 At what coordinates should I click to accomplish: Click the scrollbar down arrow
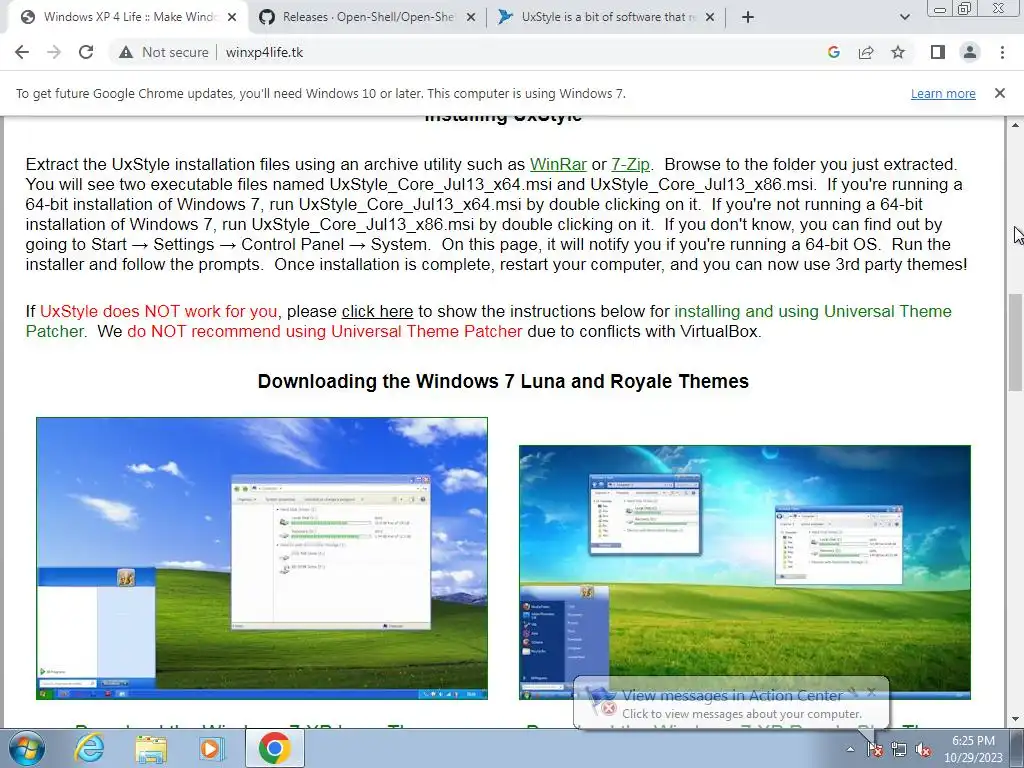[x=1015, y=720]
